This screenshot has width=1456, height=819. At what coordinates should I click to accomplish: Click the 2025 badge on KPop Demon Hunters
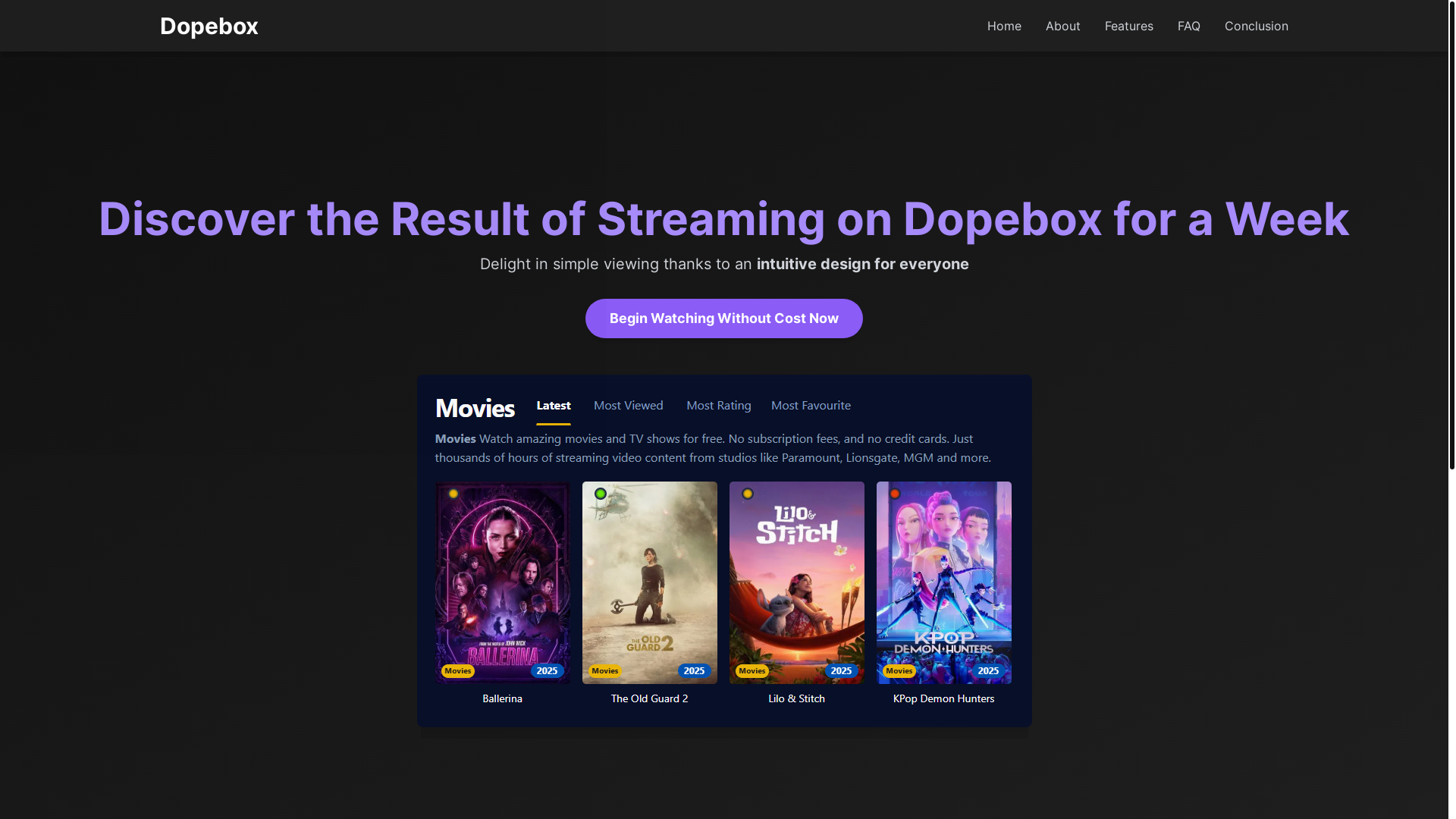point(988,670)
